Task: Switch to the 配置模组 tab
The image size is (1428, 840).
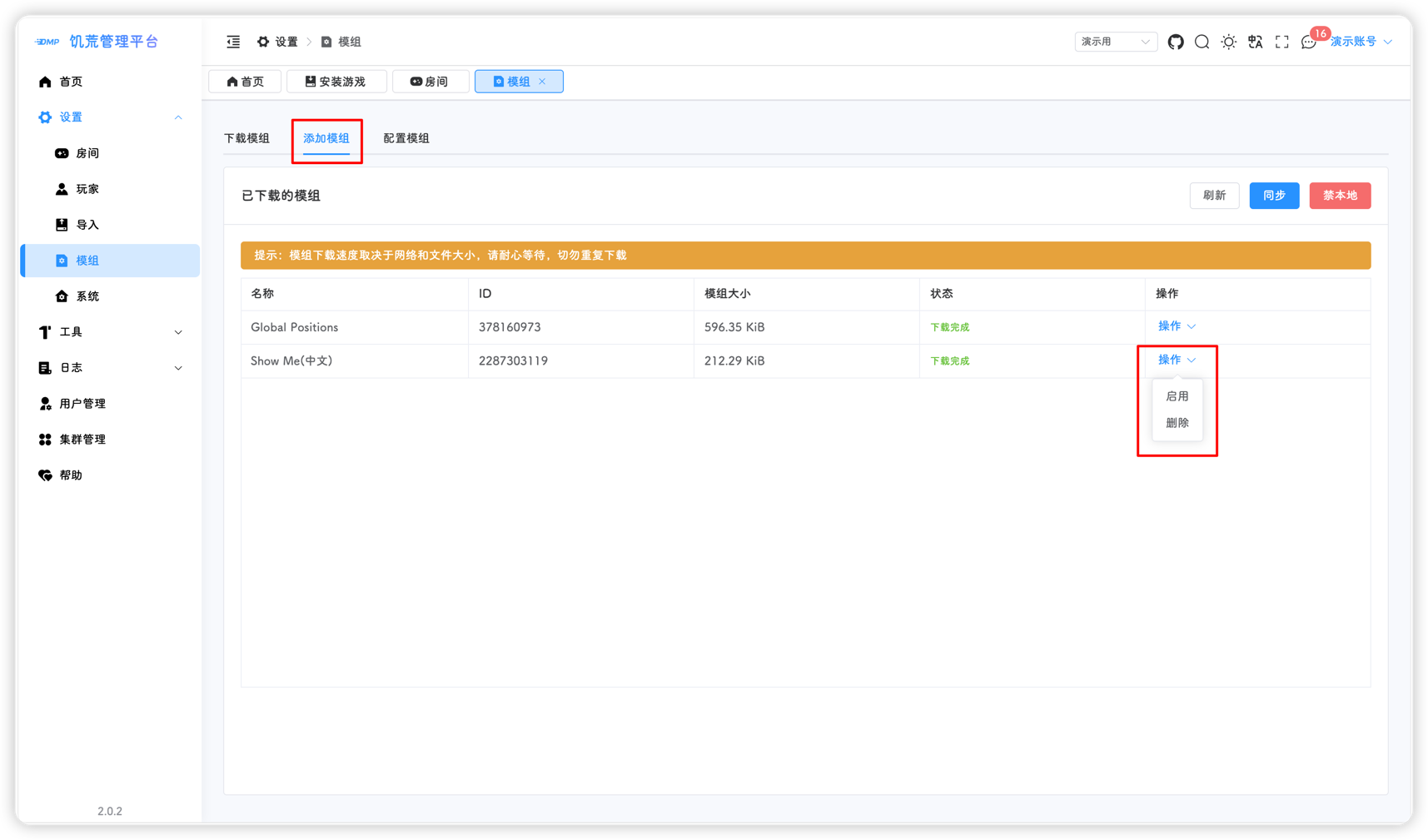Action: (406, 138)
